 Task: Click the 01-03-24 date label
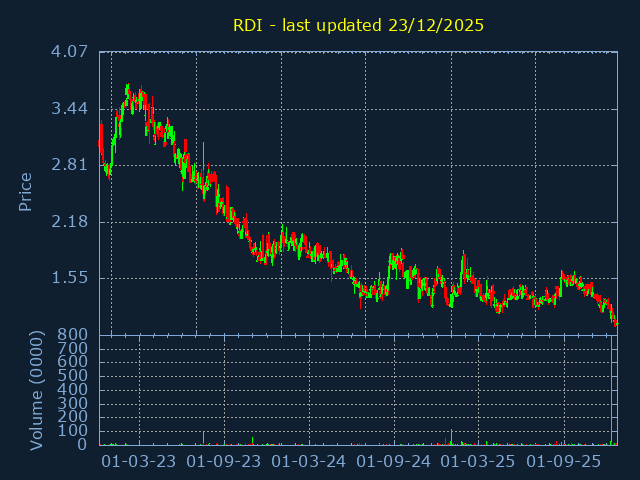pyautogui.click(x=309, y=462)
